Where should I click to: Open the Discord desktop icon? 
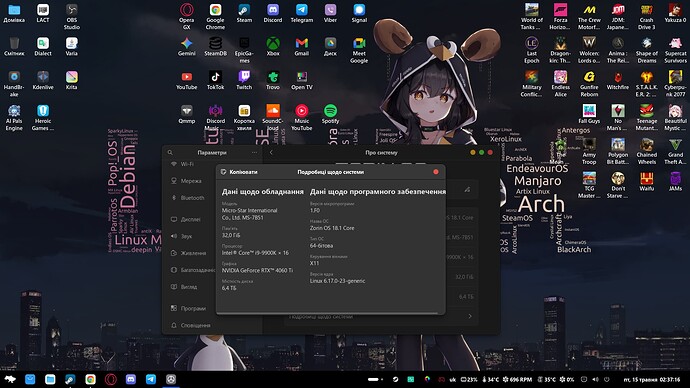click(273, 13)
